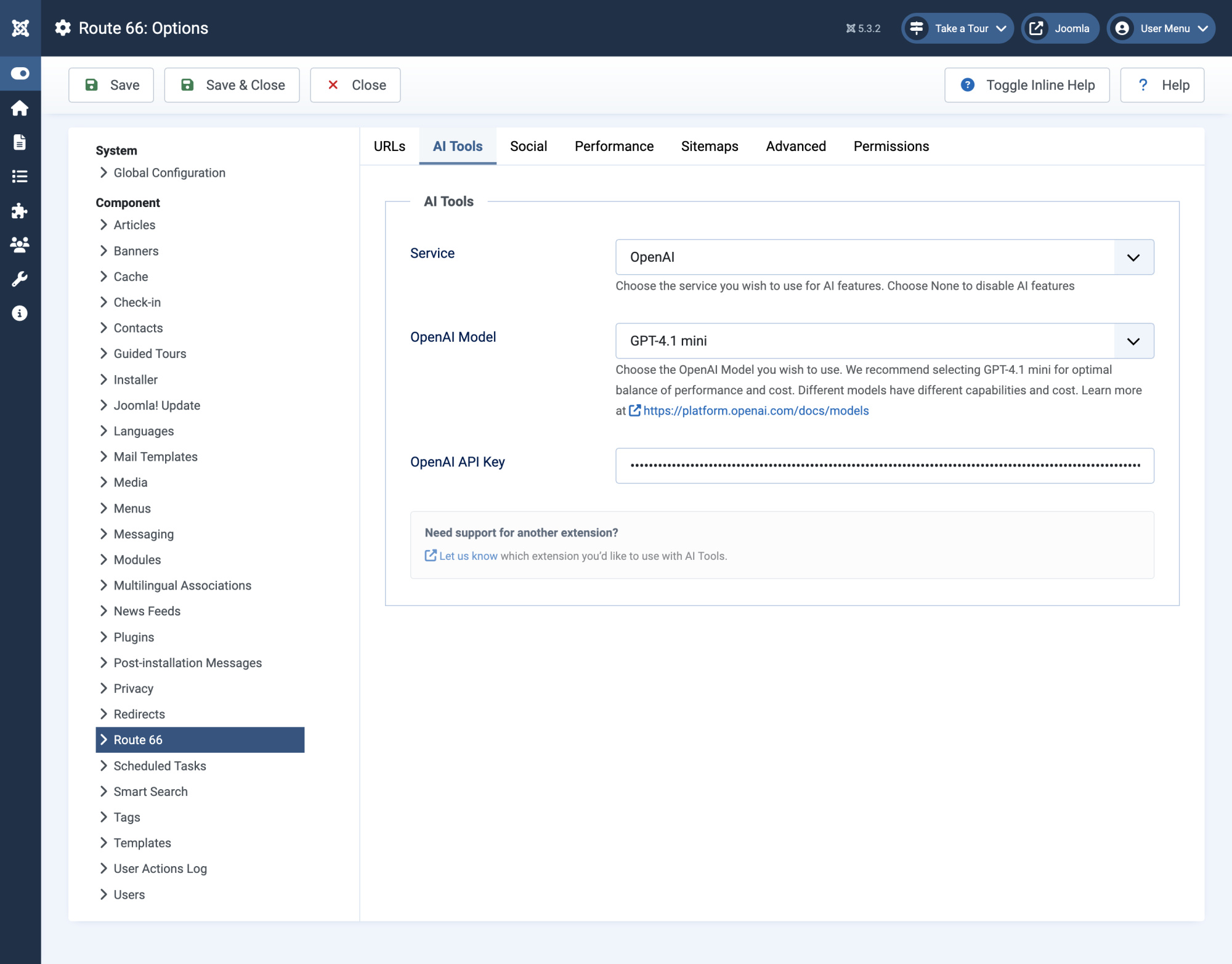Image resolution: width=1232 pixels, height=964 pixels.
Task: Open the Advanced tab
Action: pos(796,146)
